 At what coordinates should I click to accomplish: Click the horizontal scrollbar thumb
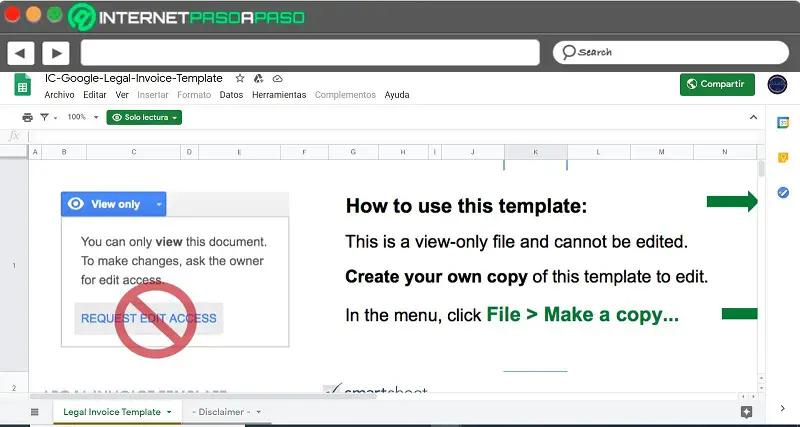click(x=203, y=396)
